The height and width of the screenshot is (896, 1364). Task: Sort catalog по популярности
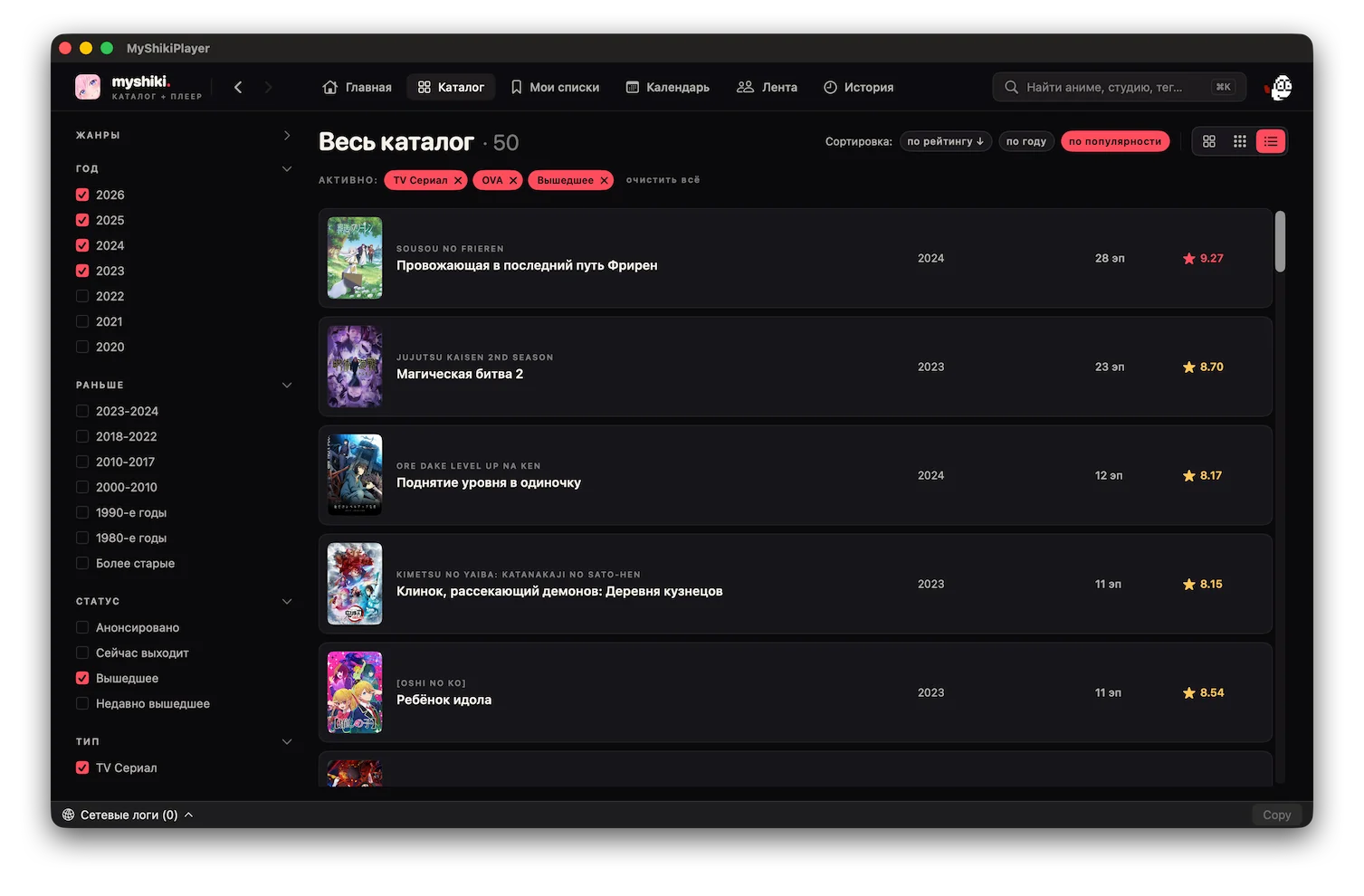(1115, 141)
